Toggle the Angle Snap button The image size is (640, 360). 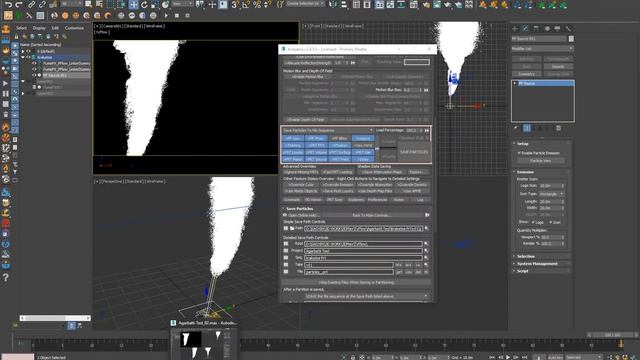246,4
